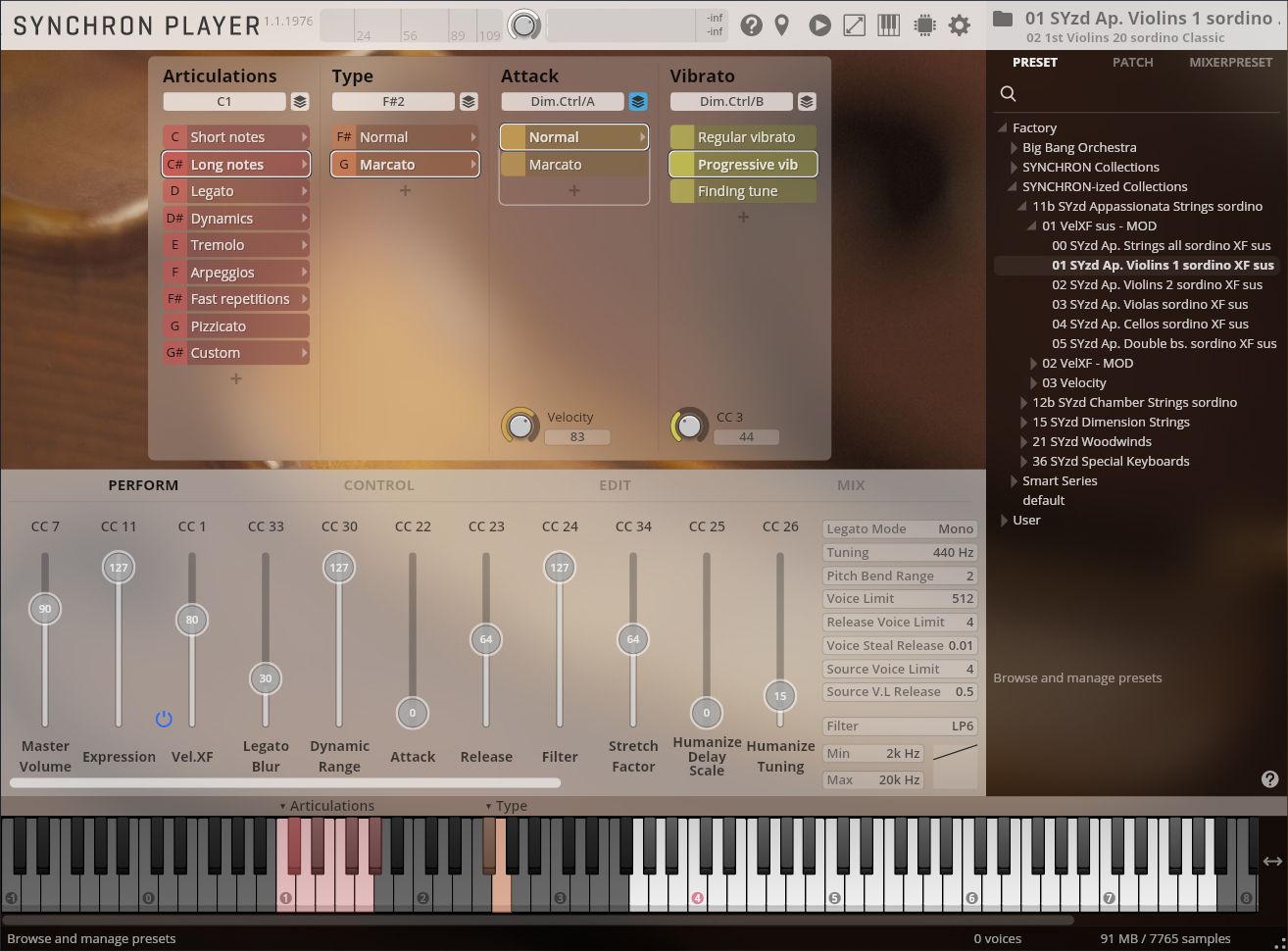Select Dynamics articulation
Viewport: 1288px width, 951px height.
click(x=236, y=219)
